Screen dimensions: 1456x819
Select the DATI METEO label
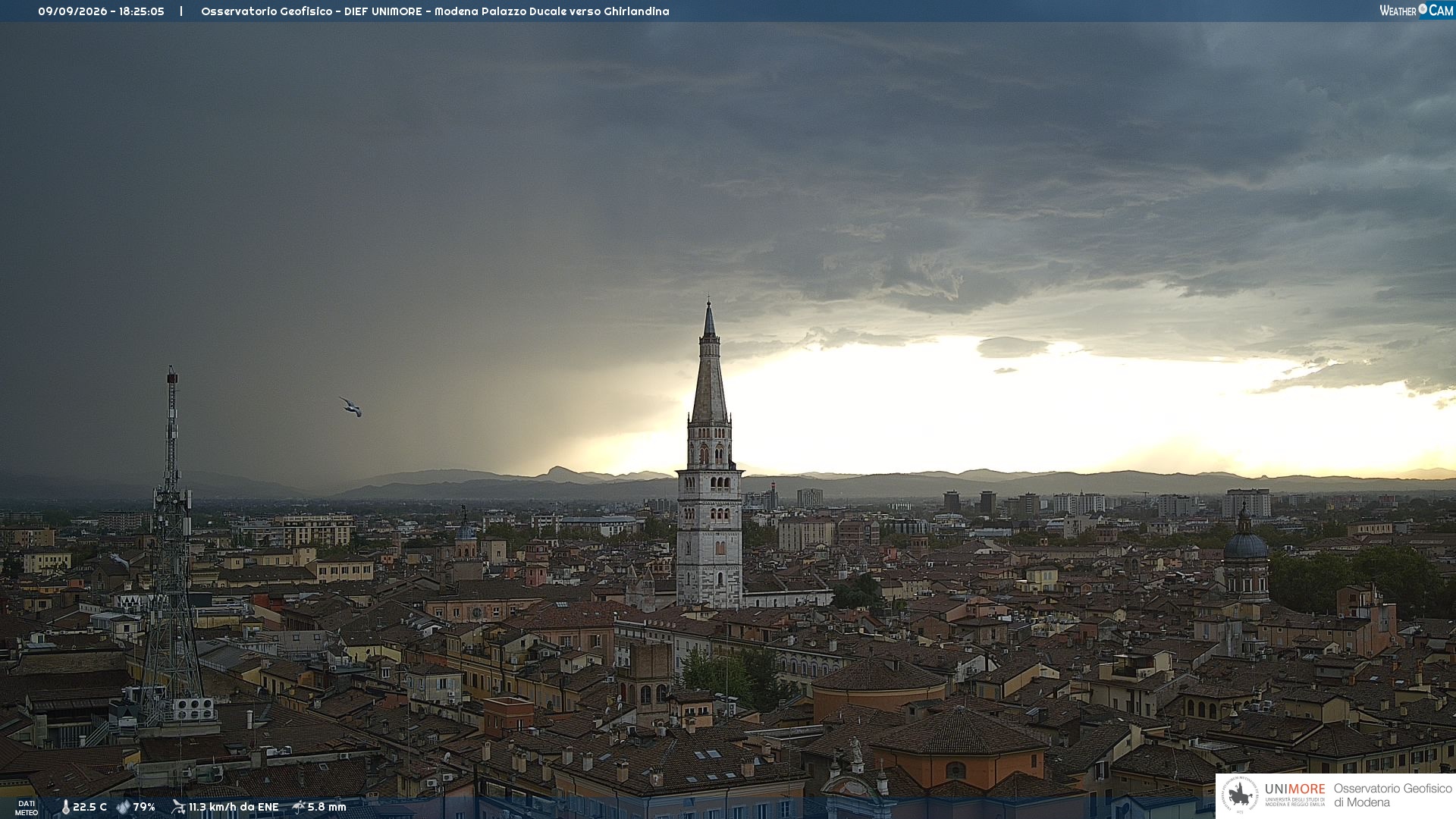click(x=27, y=808)
